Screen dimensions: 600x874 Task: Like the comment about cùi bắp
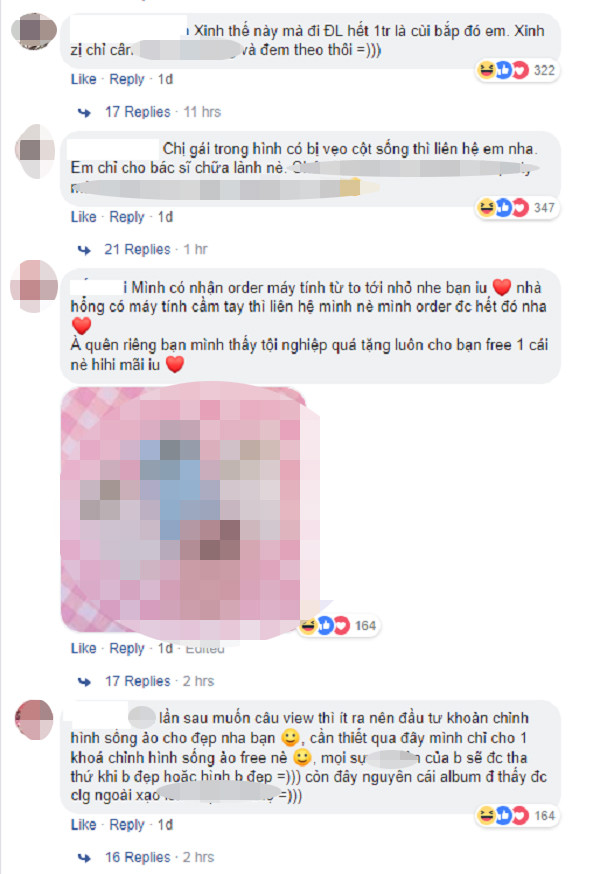point(84,79)
